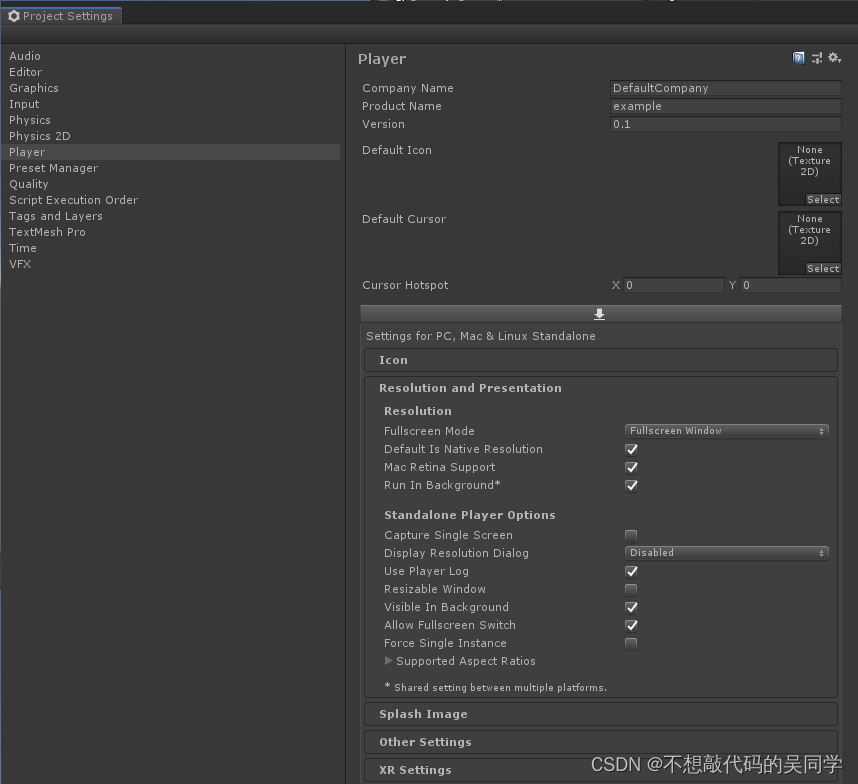Click the preset sliders icon in Player header

pos(816,58)
